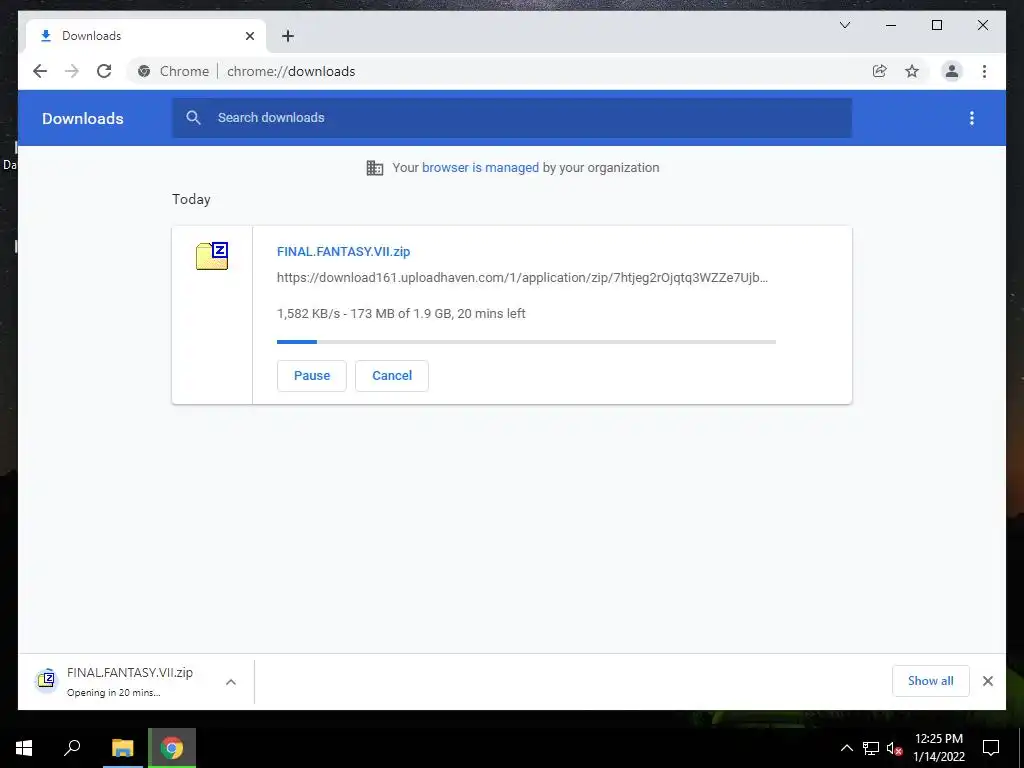1024x768 pixels.
Task: Click the back navigation arrow
Action: pyautogui.click(x=40, y=71)
